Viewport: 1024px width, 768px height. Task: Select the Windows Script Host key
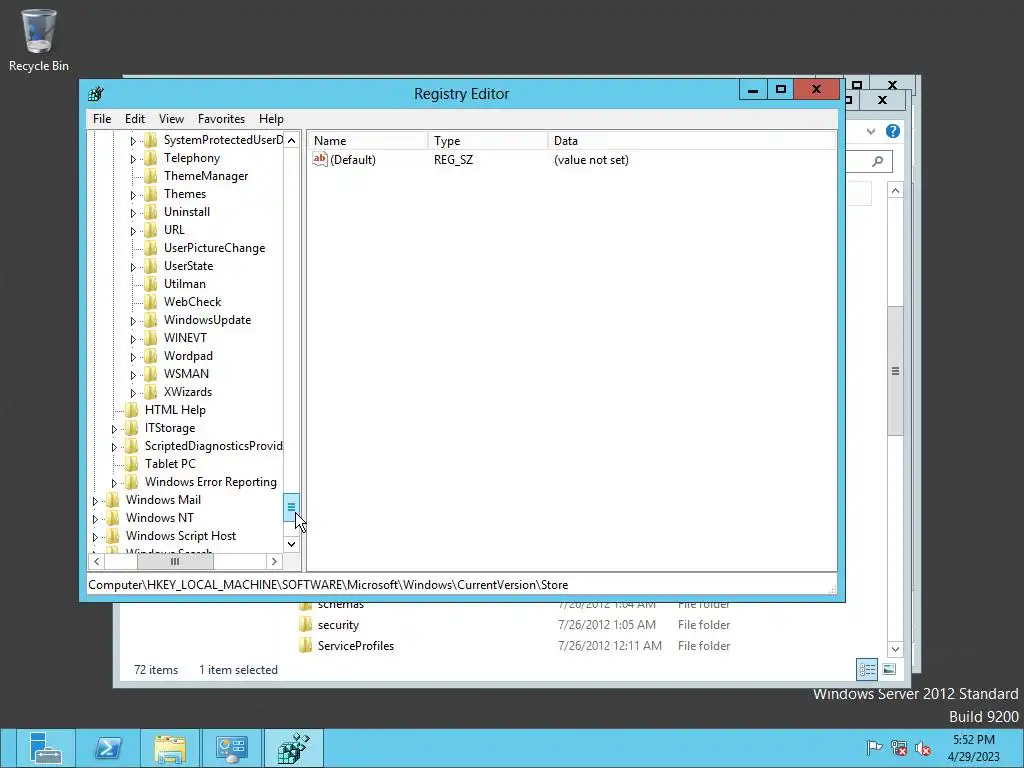(x=181, y=536)
